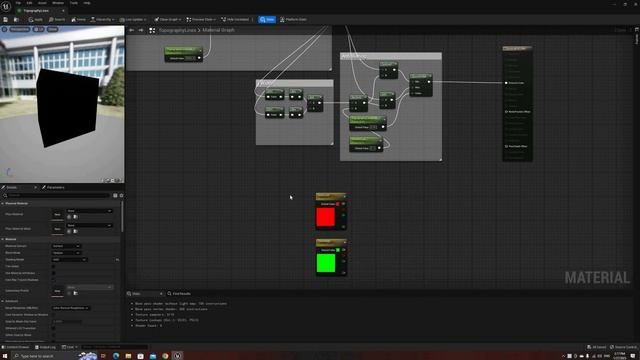Open the Lit view mode menu

(38, 29)
